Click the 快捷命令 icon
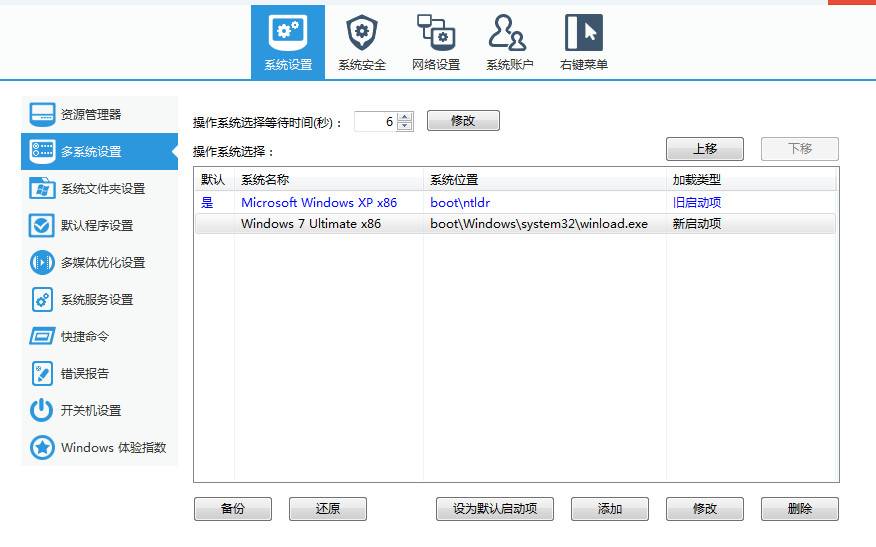The width and height of the screenshot is (876, 547). (42, 336)
